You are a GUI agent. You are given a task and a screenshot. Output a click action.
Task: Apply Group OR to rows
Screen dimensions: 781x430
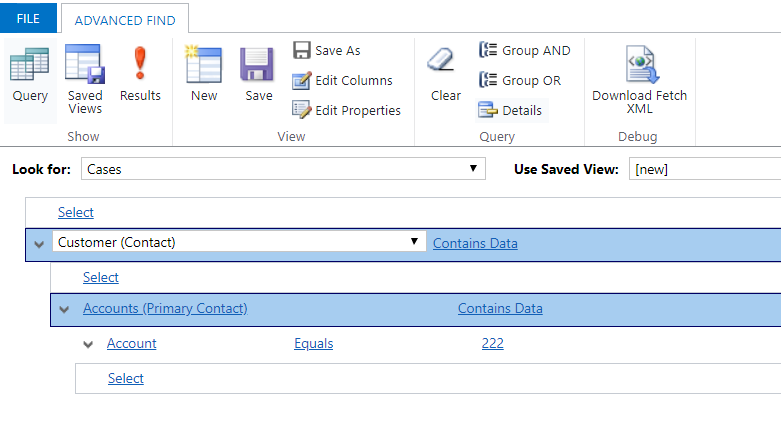(520, 80)
